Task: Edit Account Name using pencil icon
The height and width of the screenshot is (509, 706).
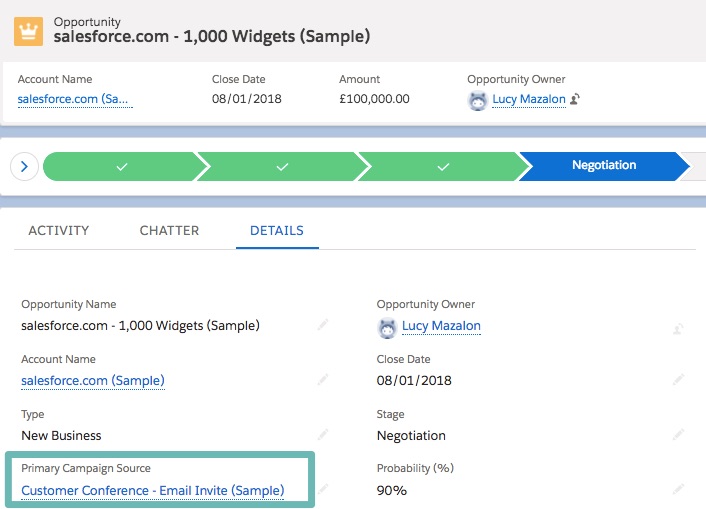Action: click(x=323, y=380)
